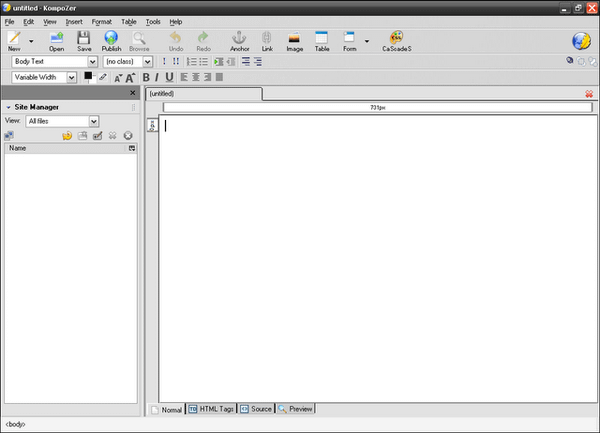This screenshot has height=433, width=600.
Task: Open the Format menu
Action: coord(102,22)
